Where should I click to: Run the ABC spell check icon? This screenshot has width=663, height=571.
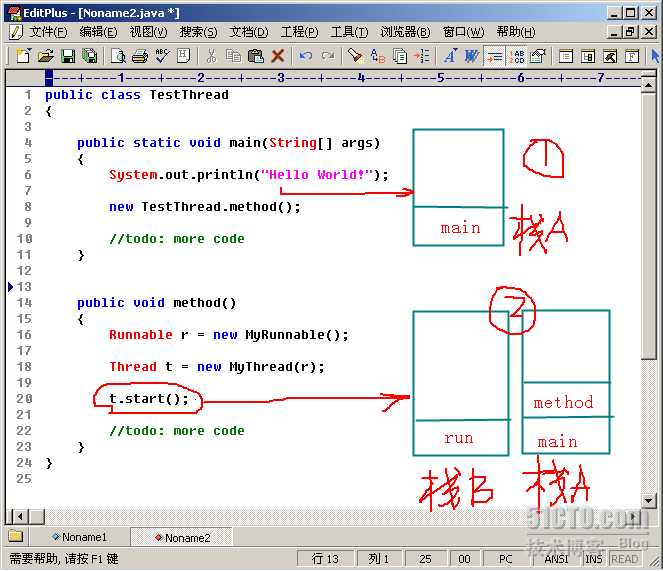pos(162,56)
